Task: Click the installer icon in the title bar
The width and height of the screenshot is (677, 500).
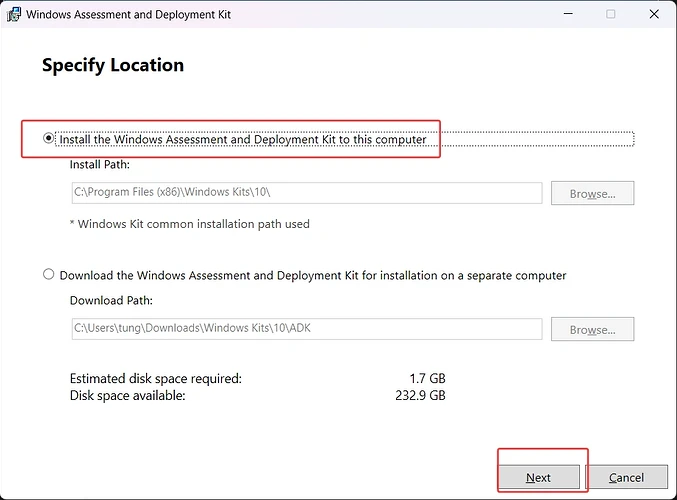Action: 13,15
